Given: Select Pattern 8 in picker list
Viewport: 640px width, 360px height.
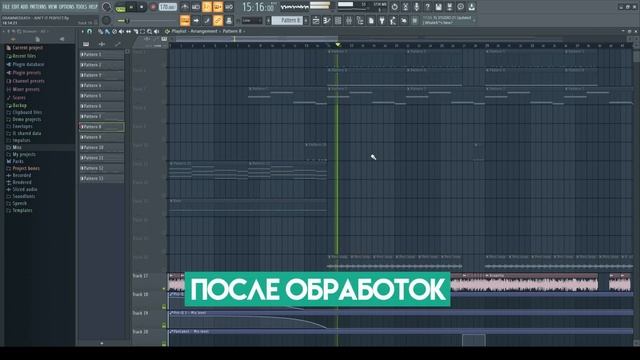Looking at the screenshot, I should pos(102,127).
